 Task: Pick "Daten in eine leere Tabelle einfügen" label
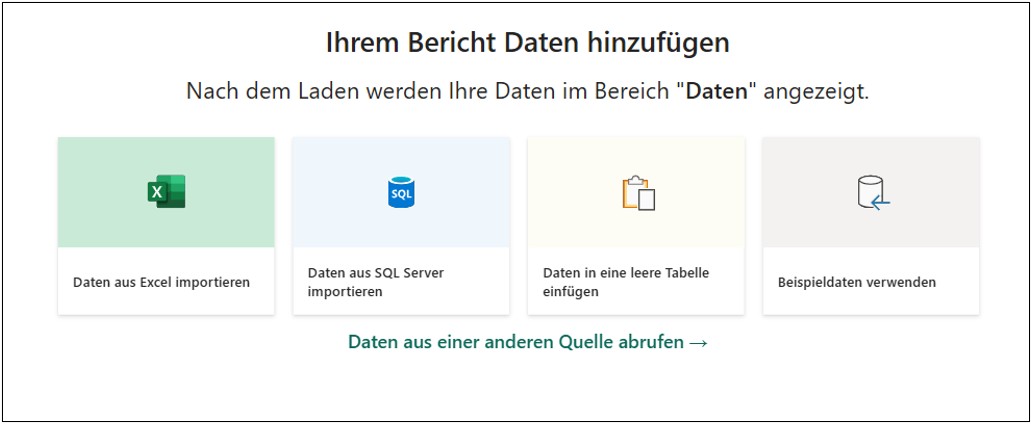click(x=626, y=282)
